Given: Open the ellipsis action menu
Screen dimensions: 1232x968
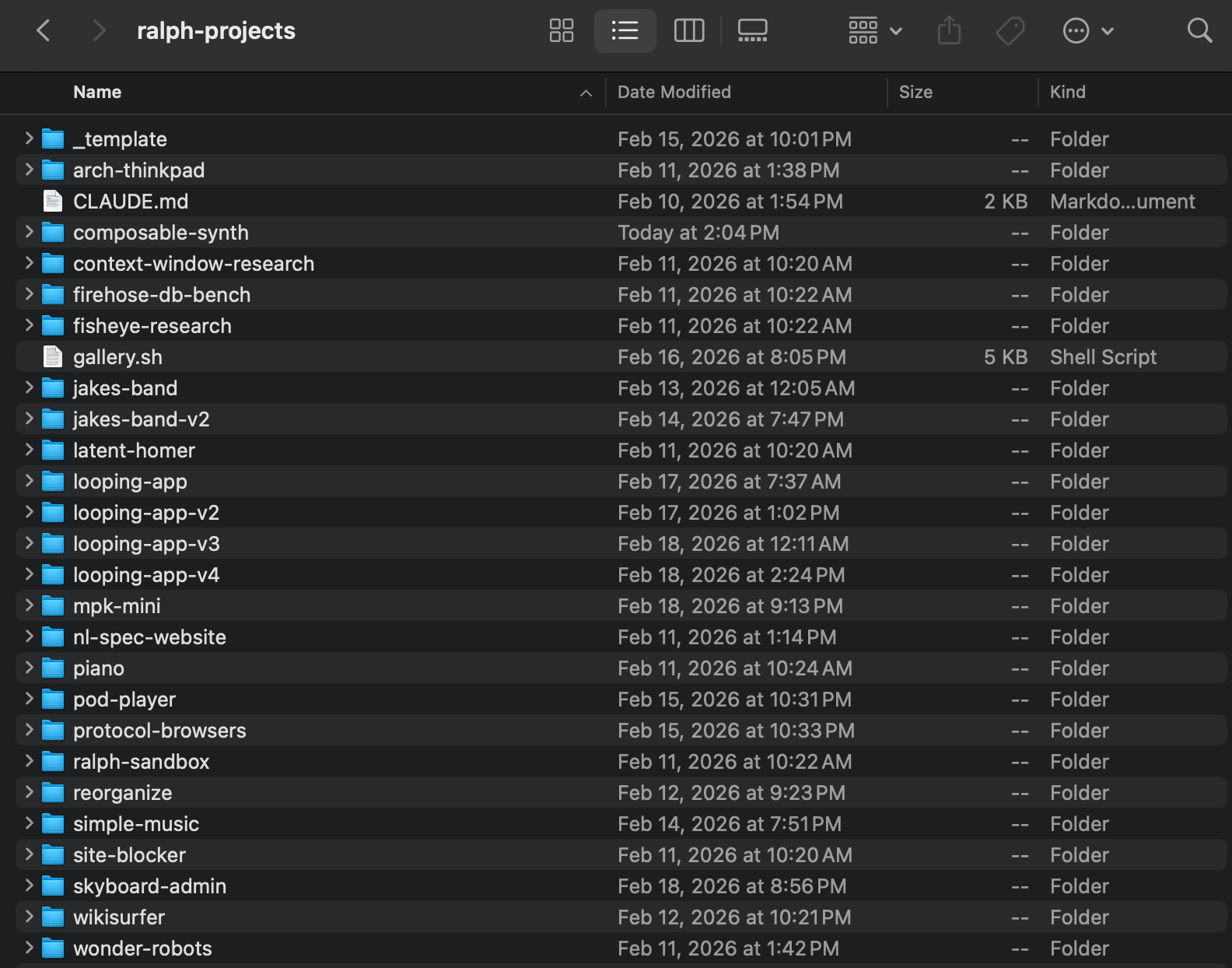Looking at the screenshot, I should tap(1087, 31).
